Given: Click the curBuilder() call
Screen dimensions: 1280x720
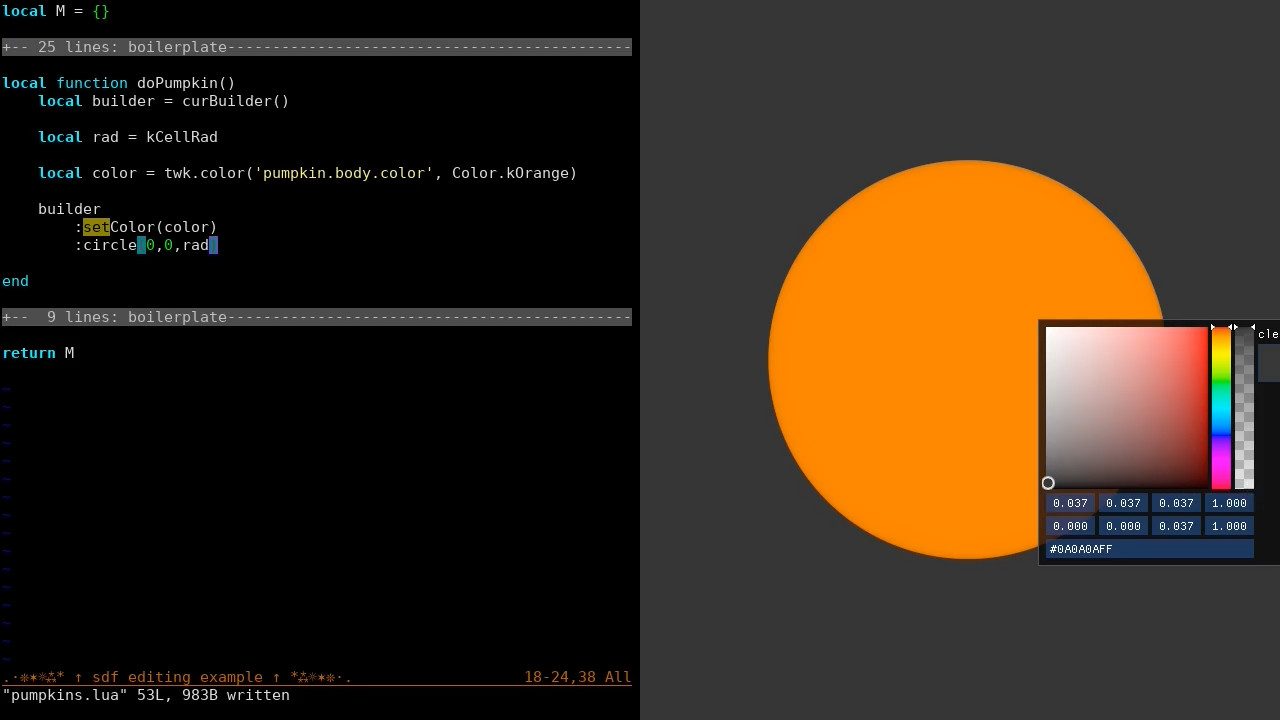Looking at the screenshot, I should (236, 101).
